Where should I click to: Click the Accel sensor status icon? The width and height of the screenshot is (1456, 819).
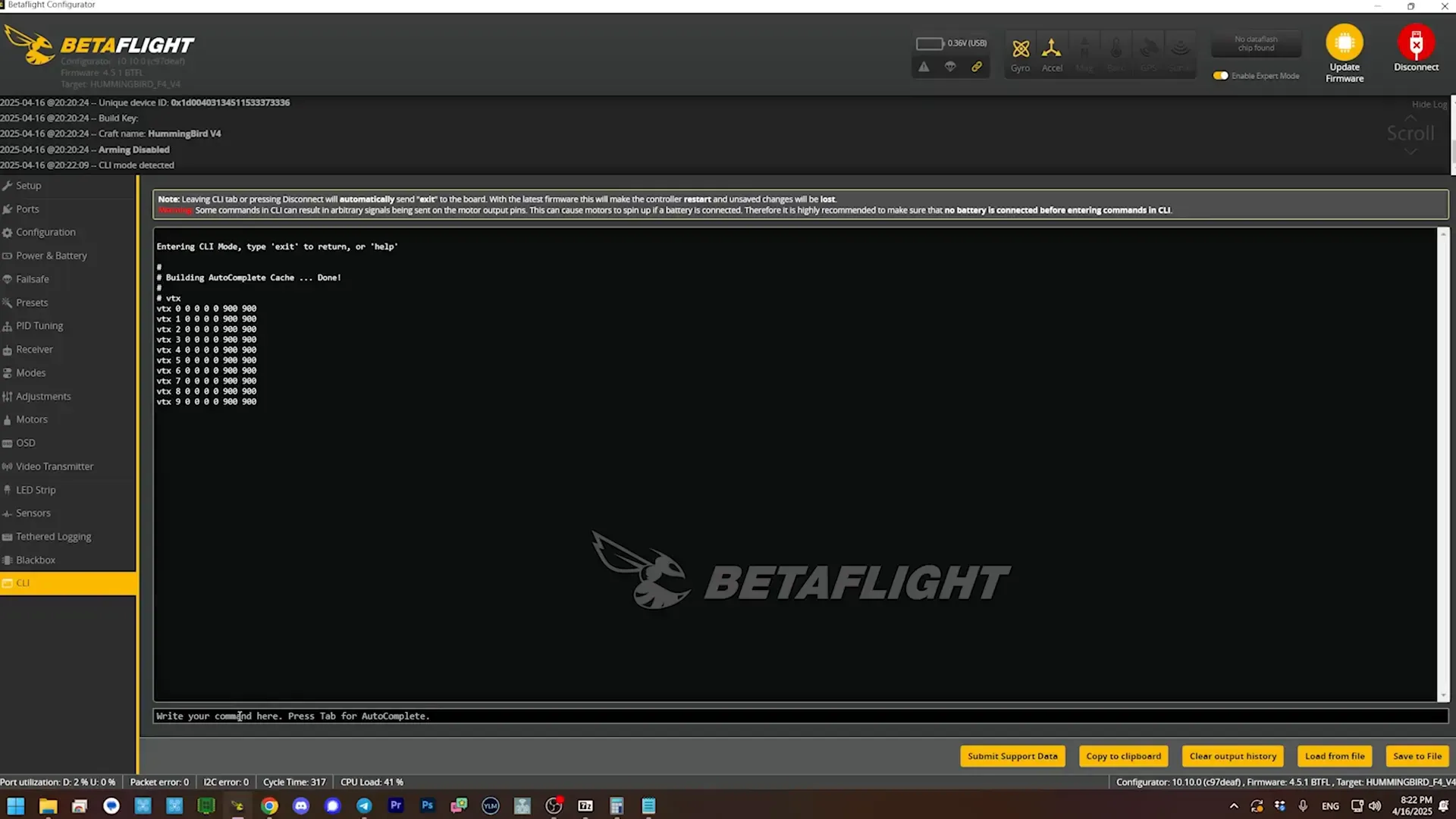click(x=1052, y=49)
